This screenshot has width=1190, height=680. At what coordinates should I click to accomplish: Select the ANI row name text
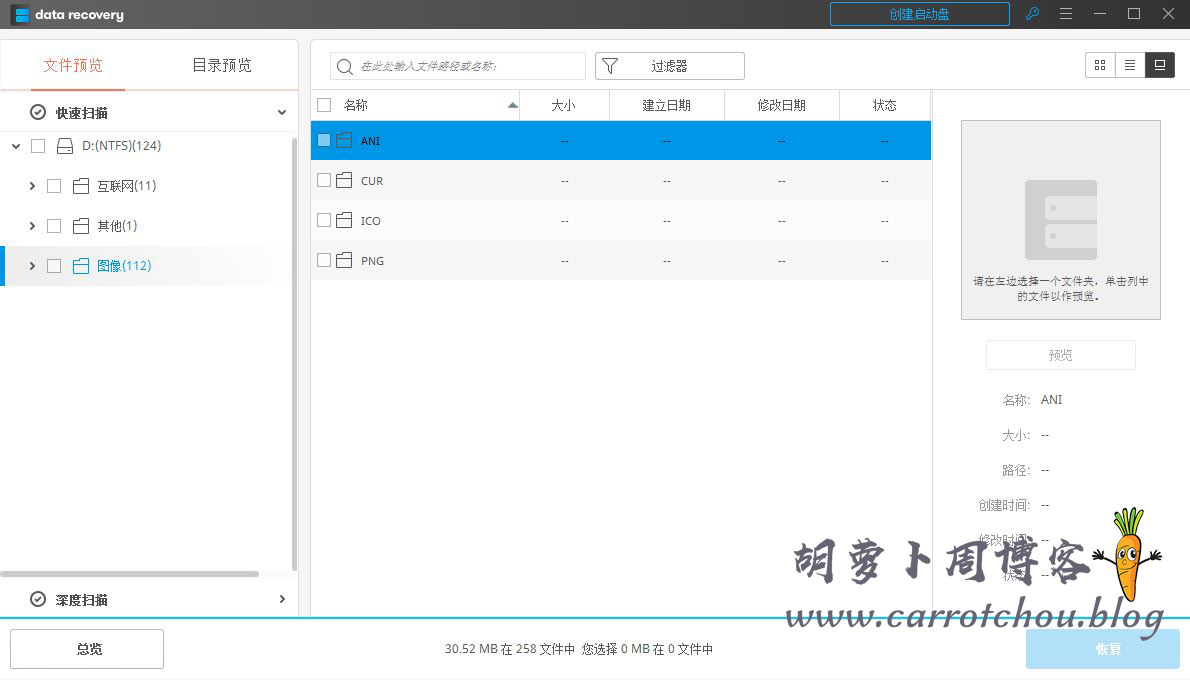tap(370, 141)
